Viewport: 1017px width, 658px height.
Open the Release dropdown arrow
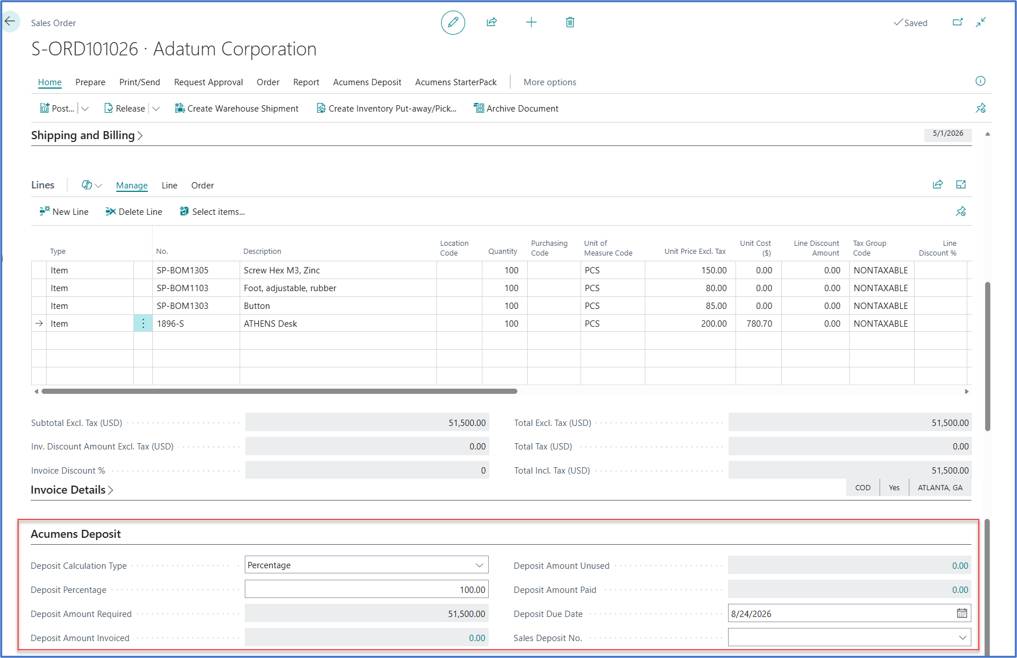pyautogui.click(x=156, y=108)
